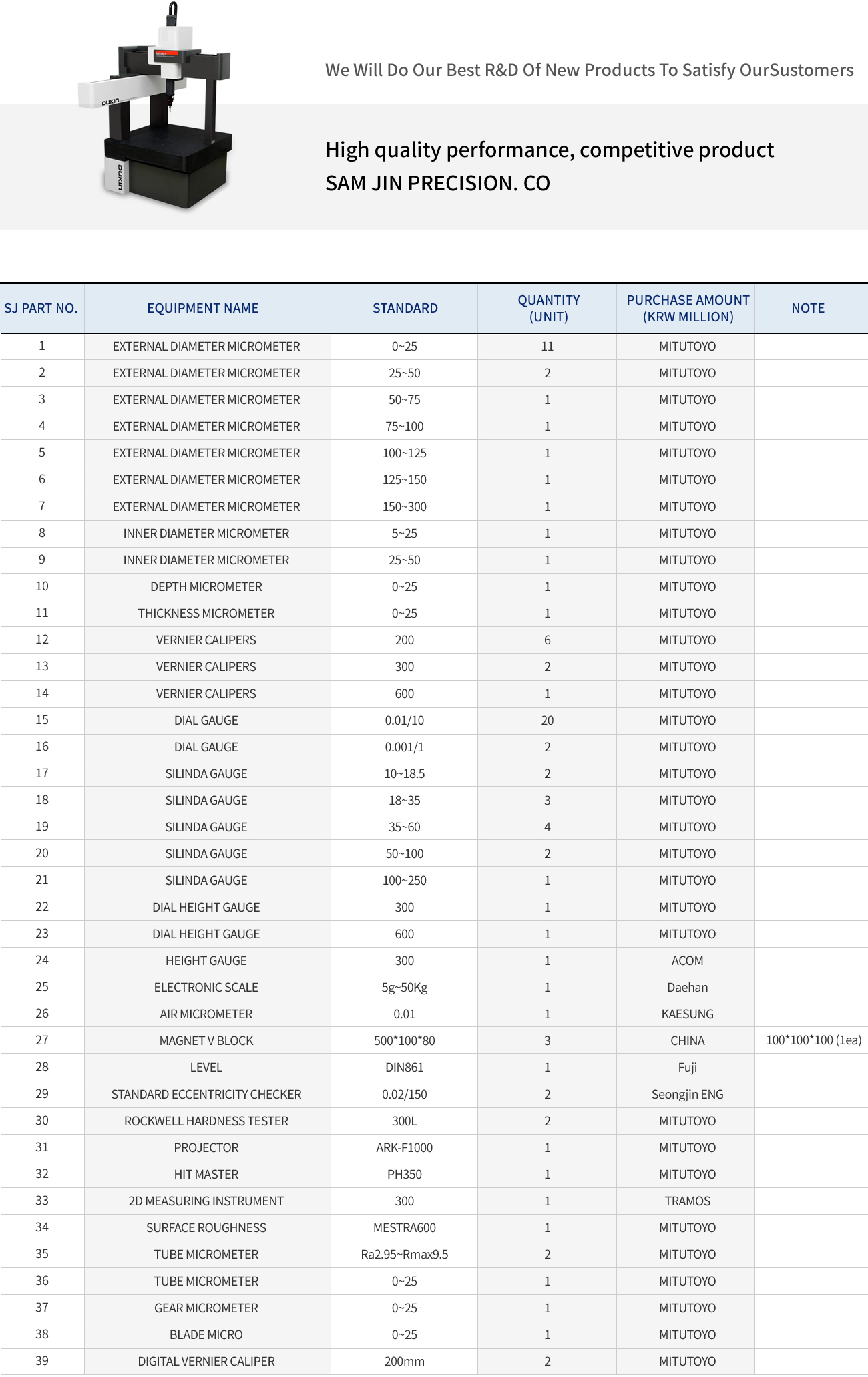This screenshot has height=1377, width=868.
Task: Click standard '10~18.5' cell
Action: [x=405, y=773]
